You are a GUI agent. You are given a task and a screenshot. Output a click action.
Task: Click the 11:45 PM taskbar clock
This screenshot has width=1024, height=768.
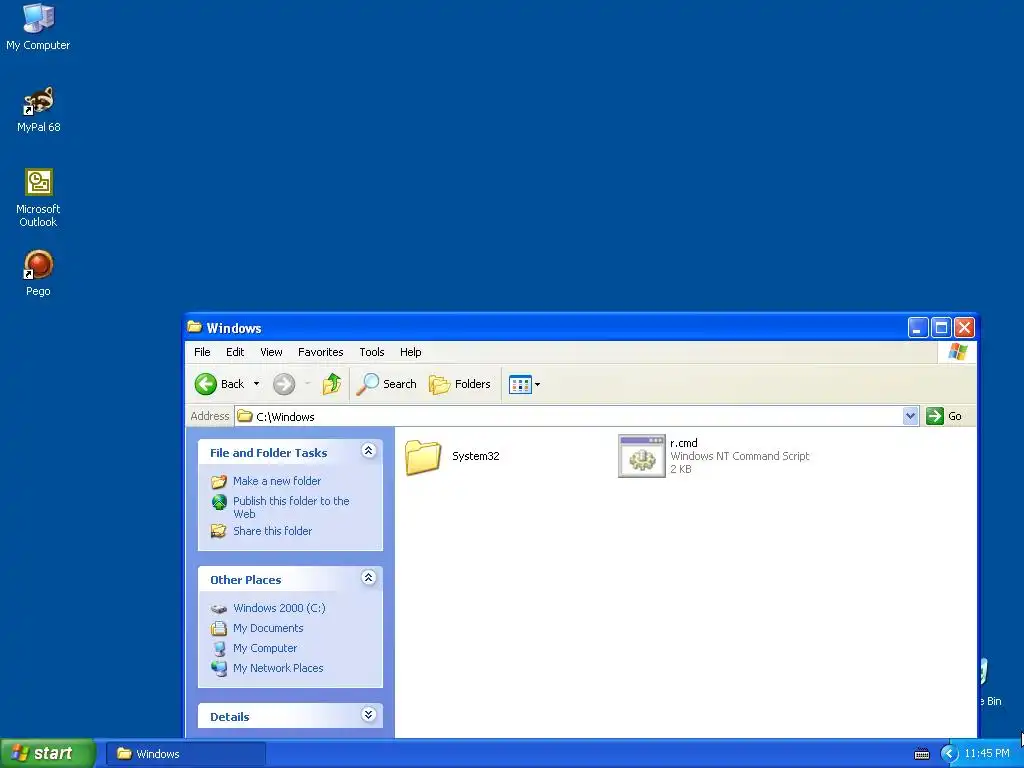pos(986,754)
